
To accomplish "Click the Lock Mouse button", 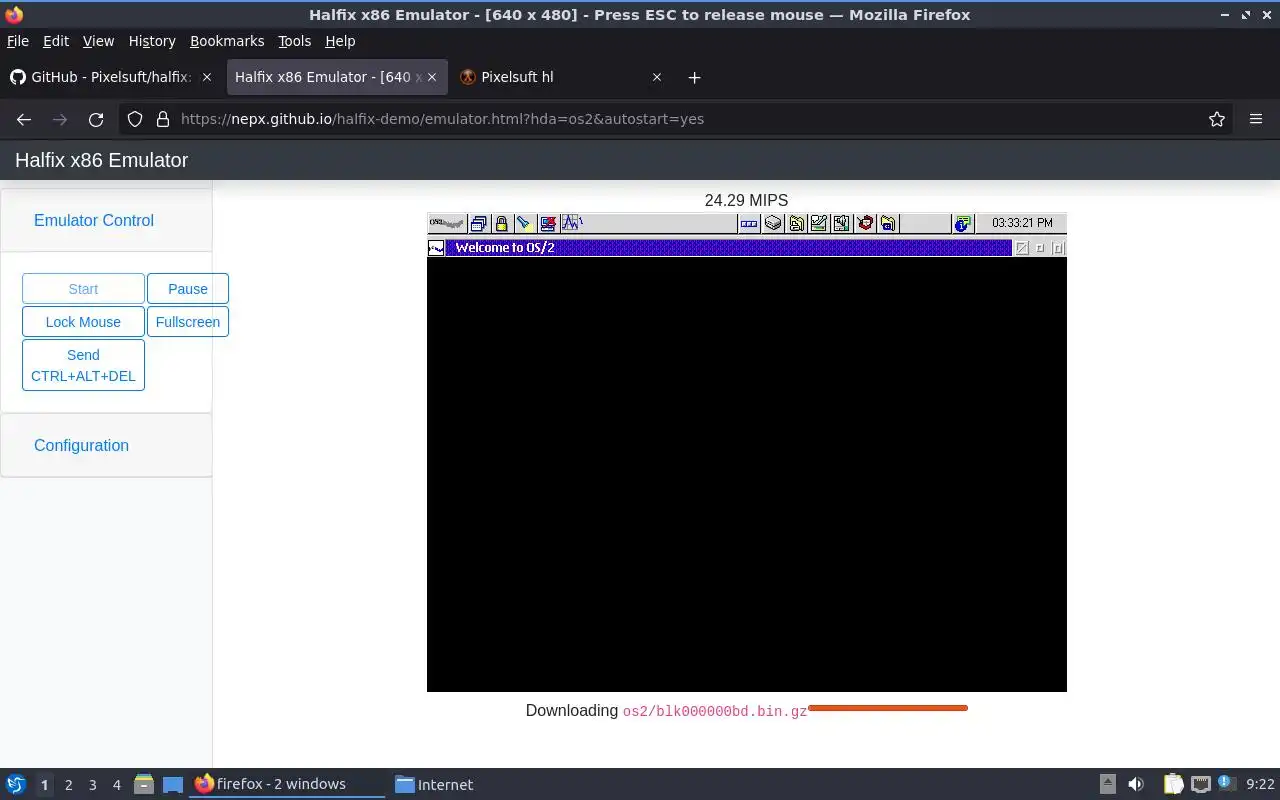I will click(x=83, y=322).
